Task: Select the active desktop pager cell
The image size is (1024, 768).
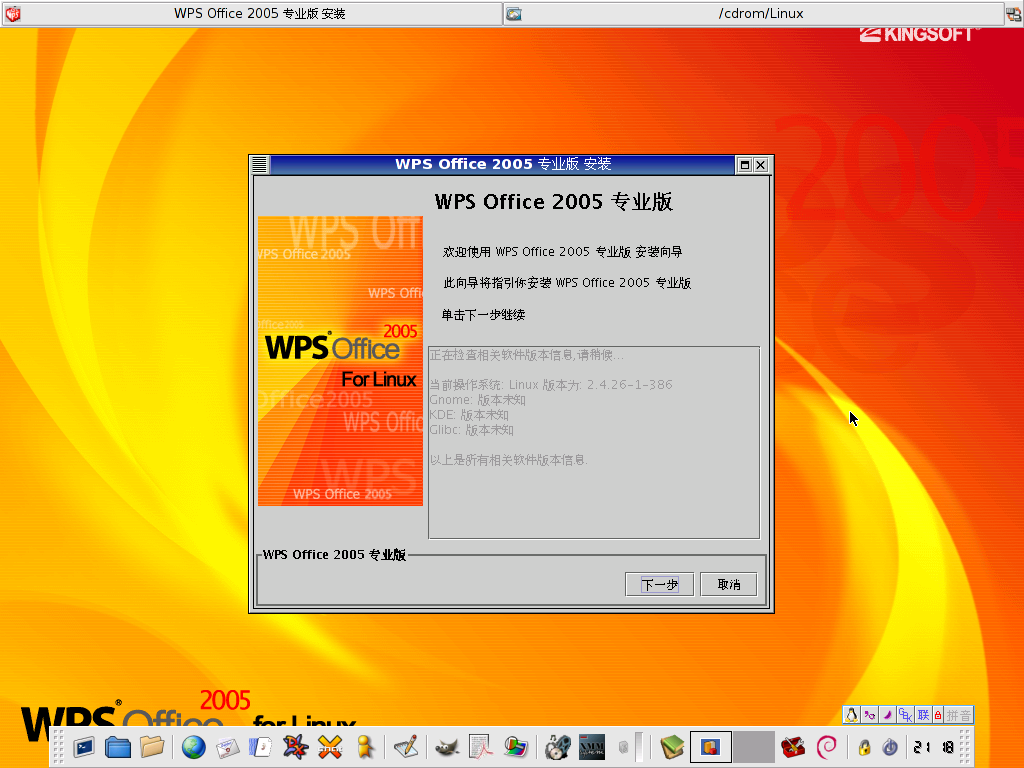Action: tap(711, 746)
